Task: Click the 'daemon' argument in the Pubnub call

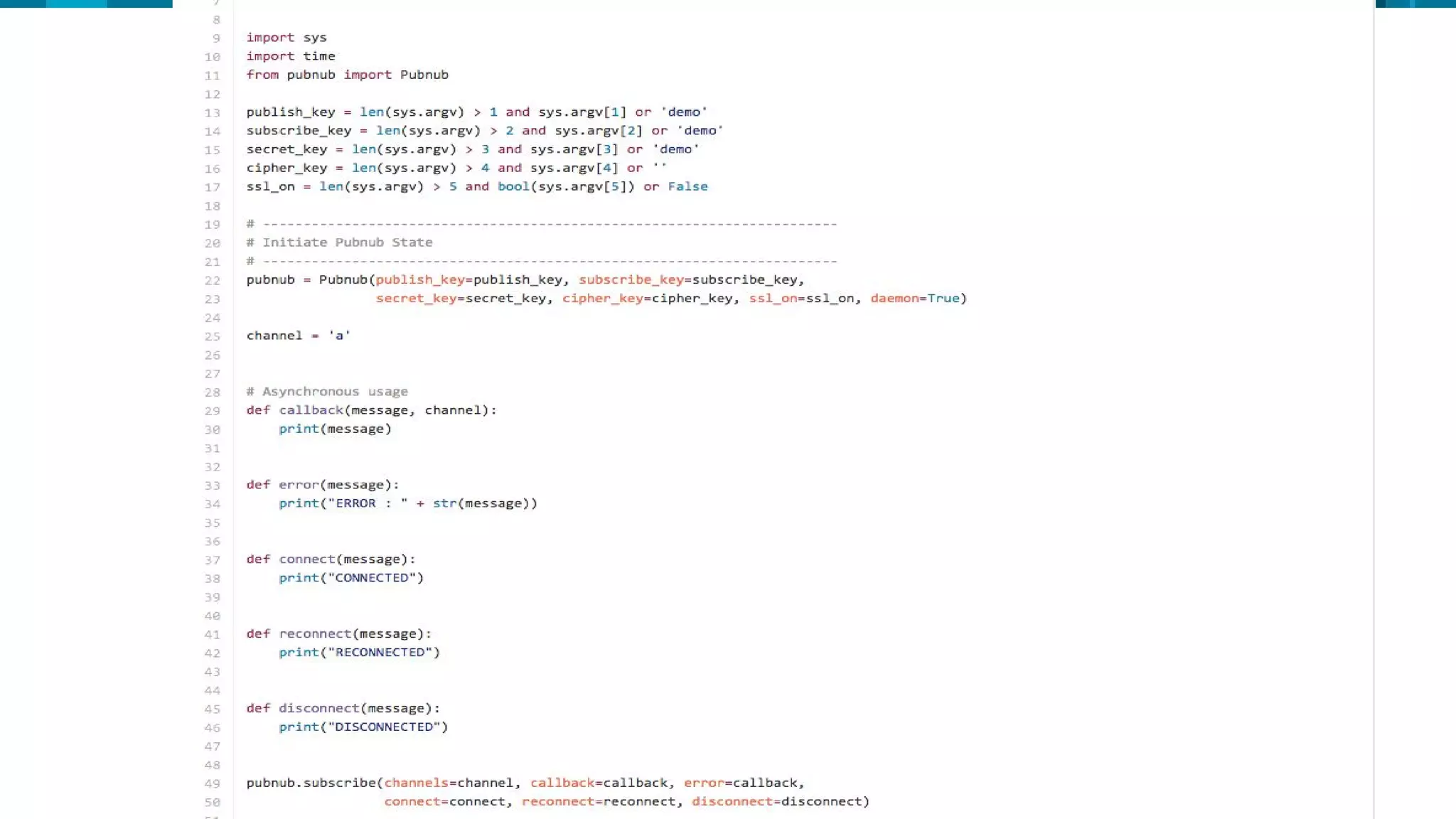Action: pos(894,299)
